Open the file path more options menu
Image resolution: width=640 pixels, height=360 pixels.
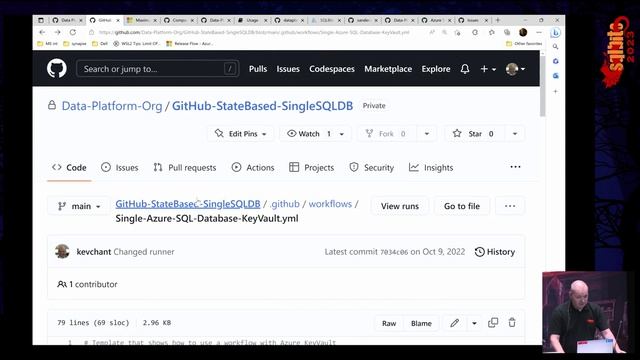(510, 206)
